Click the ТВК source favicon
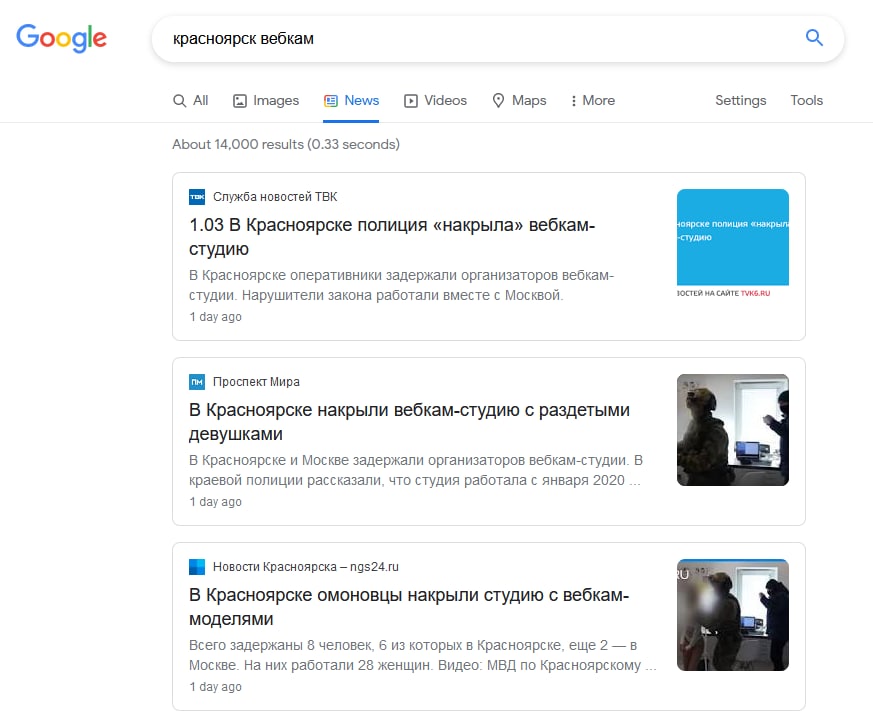 (x=197, y=197)
